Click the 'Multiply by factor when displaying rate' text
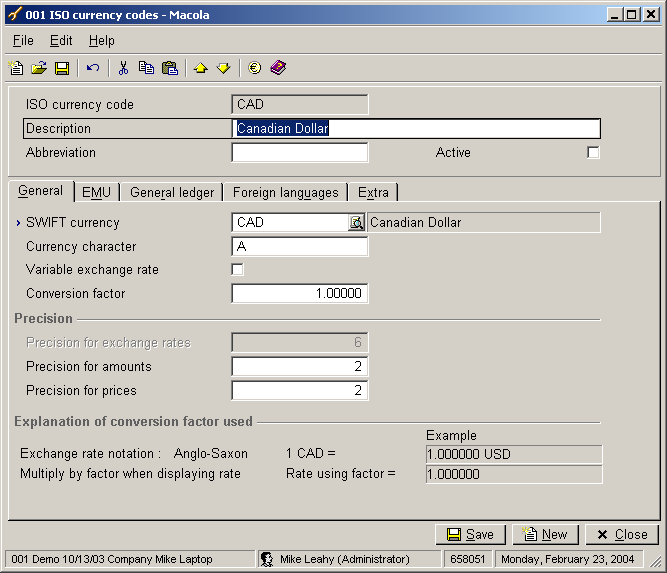Screen dimensions: 667x573 pyautogui.click(x=131, y=473)
